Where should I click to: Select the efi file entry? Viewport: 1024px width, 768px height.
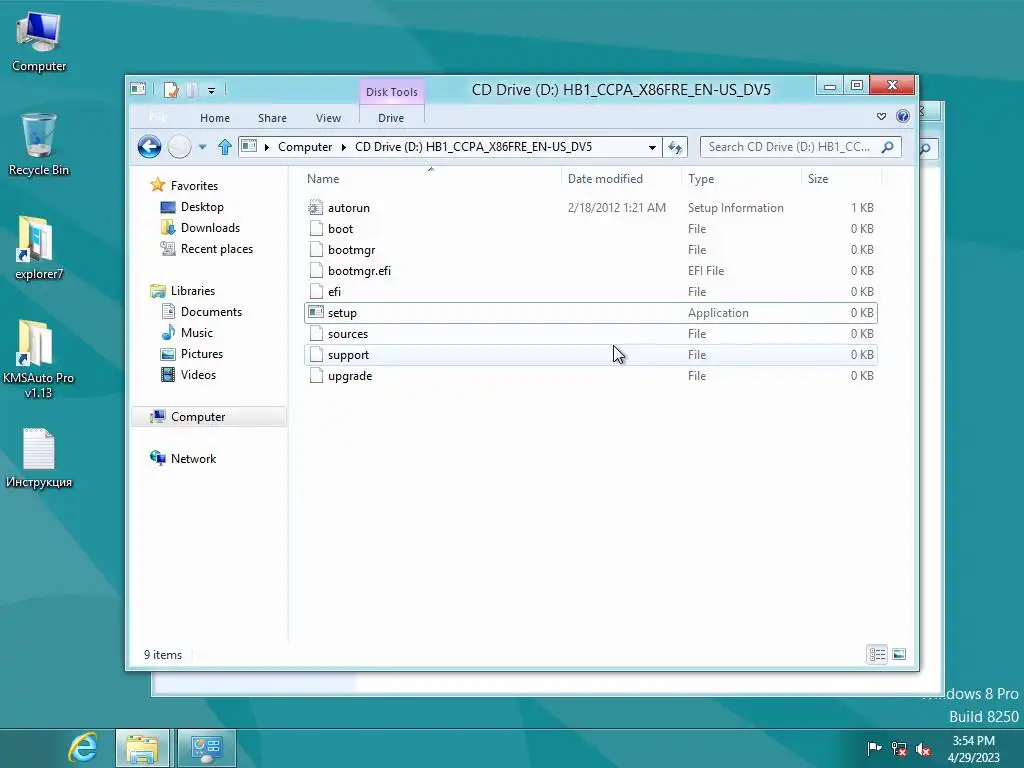coord(590,291)
